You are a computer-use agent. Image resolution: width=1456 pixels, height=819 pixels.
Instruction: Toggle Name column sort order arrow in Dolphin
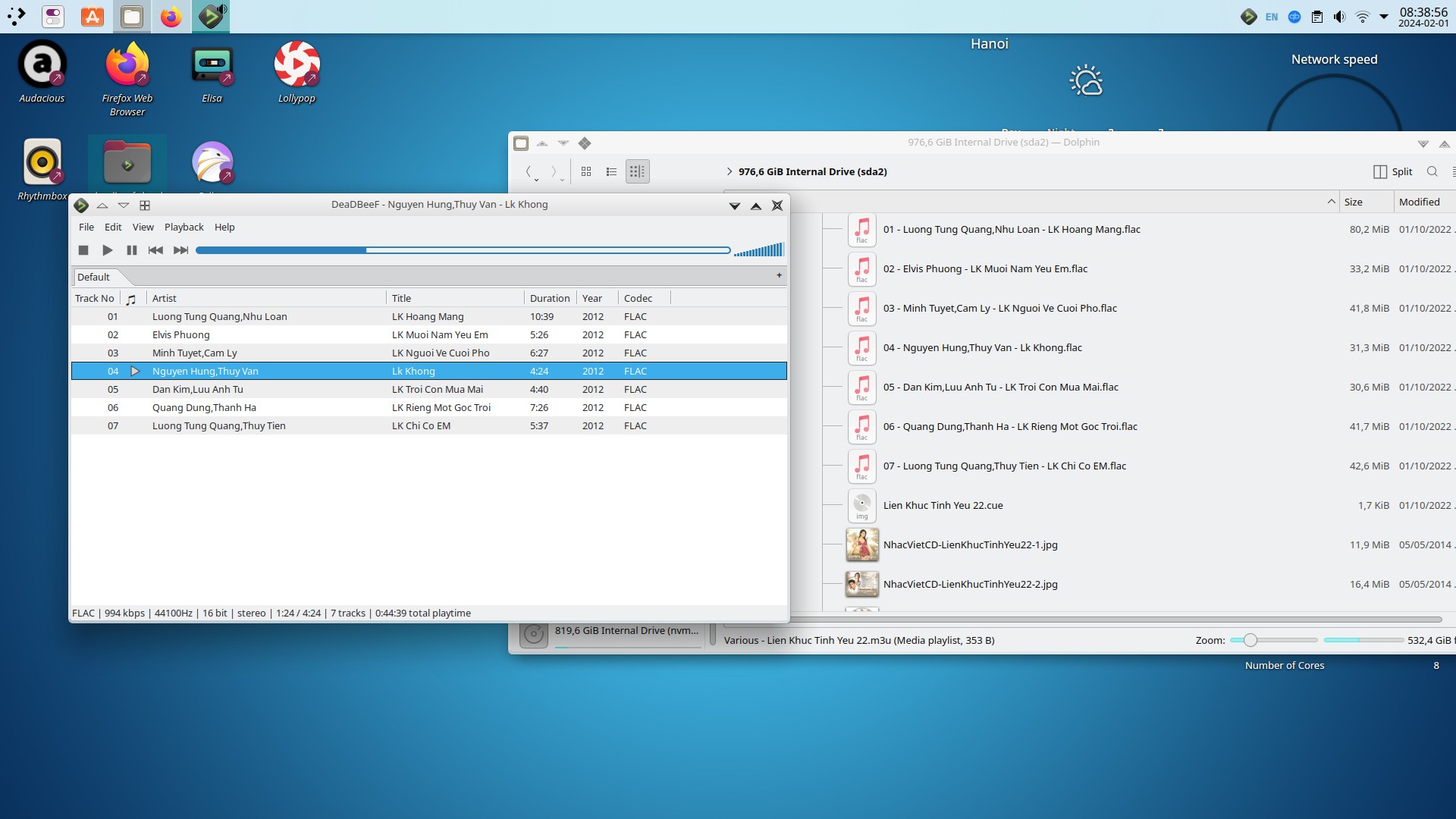pos(1331,202)
